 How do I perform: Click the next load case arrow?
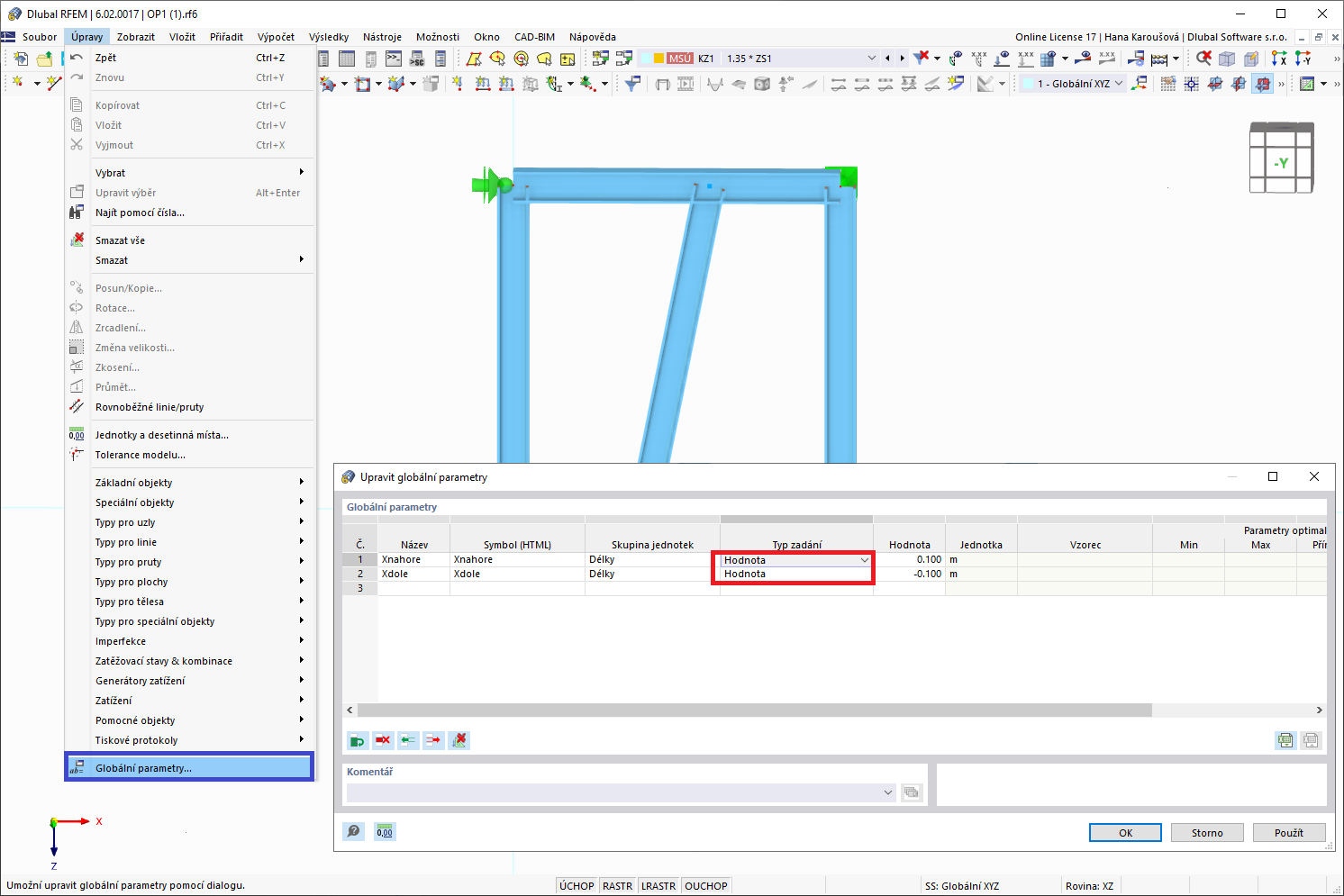902,59
